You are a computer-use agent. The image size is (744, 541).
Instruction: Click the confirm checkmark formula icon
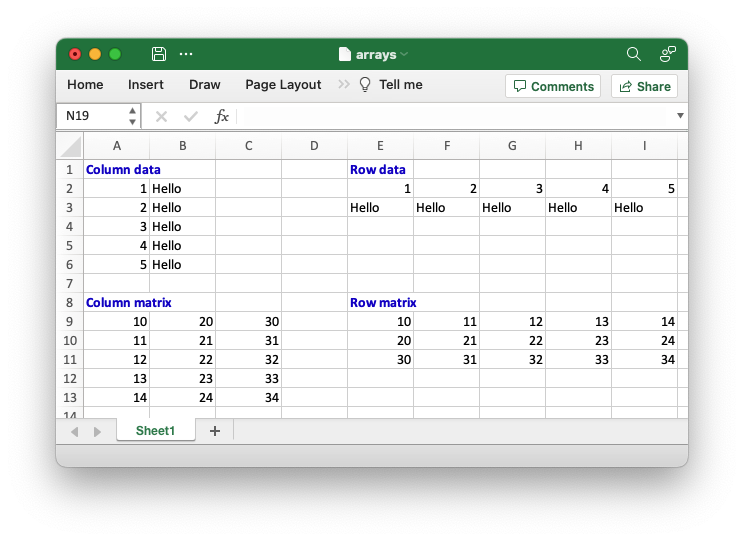(x=191, y=116)
